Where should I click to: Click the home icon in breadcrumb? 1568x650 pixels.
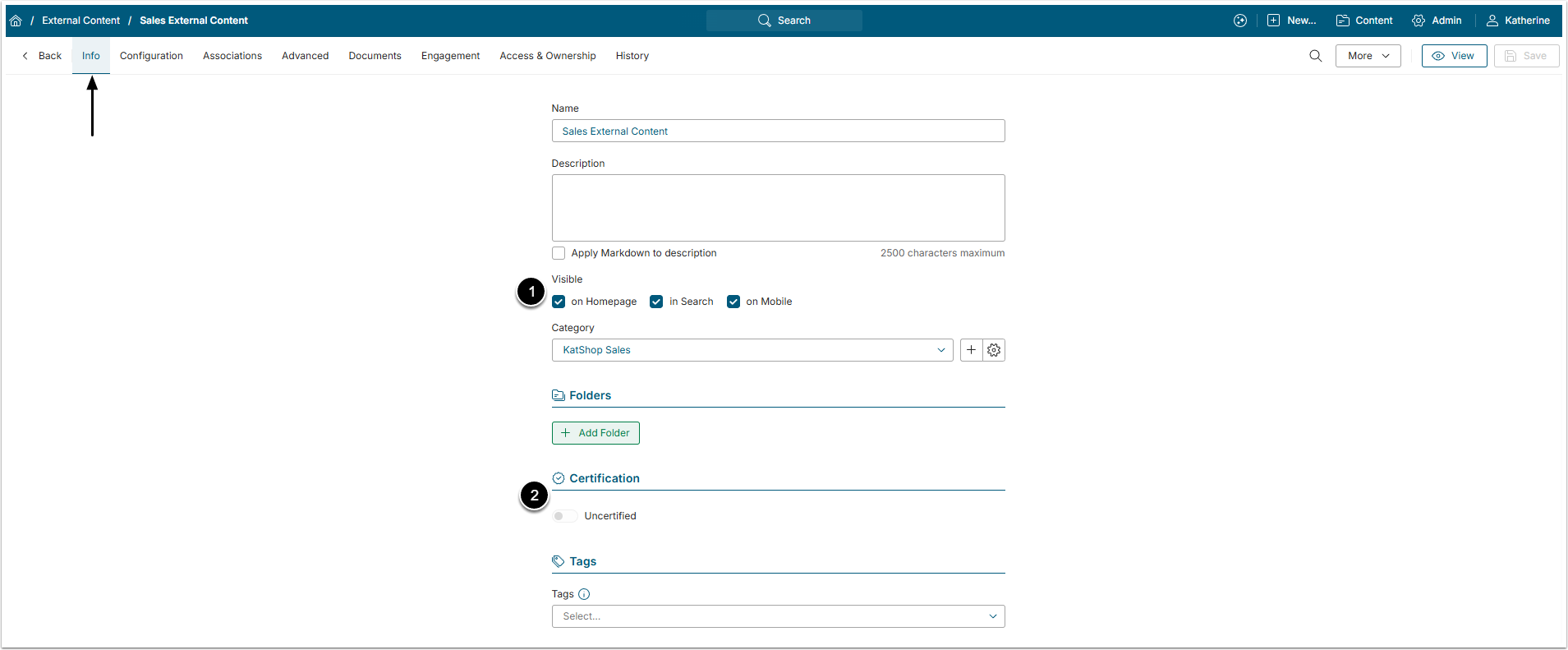[16, 21]
